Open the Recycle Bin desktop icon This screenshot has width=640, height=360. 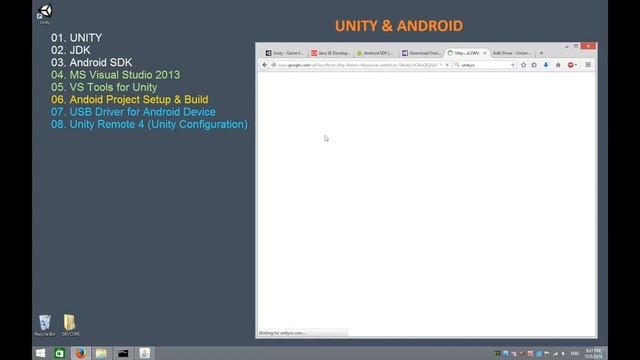44,325
